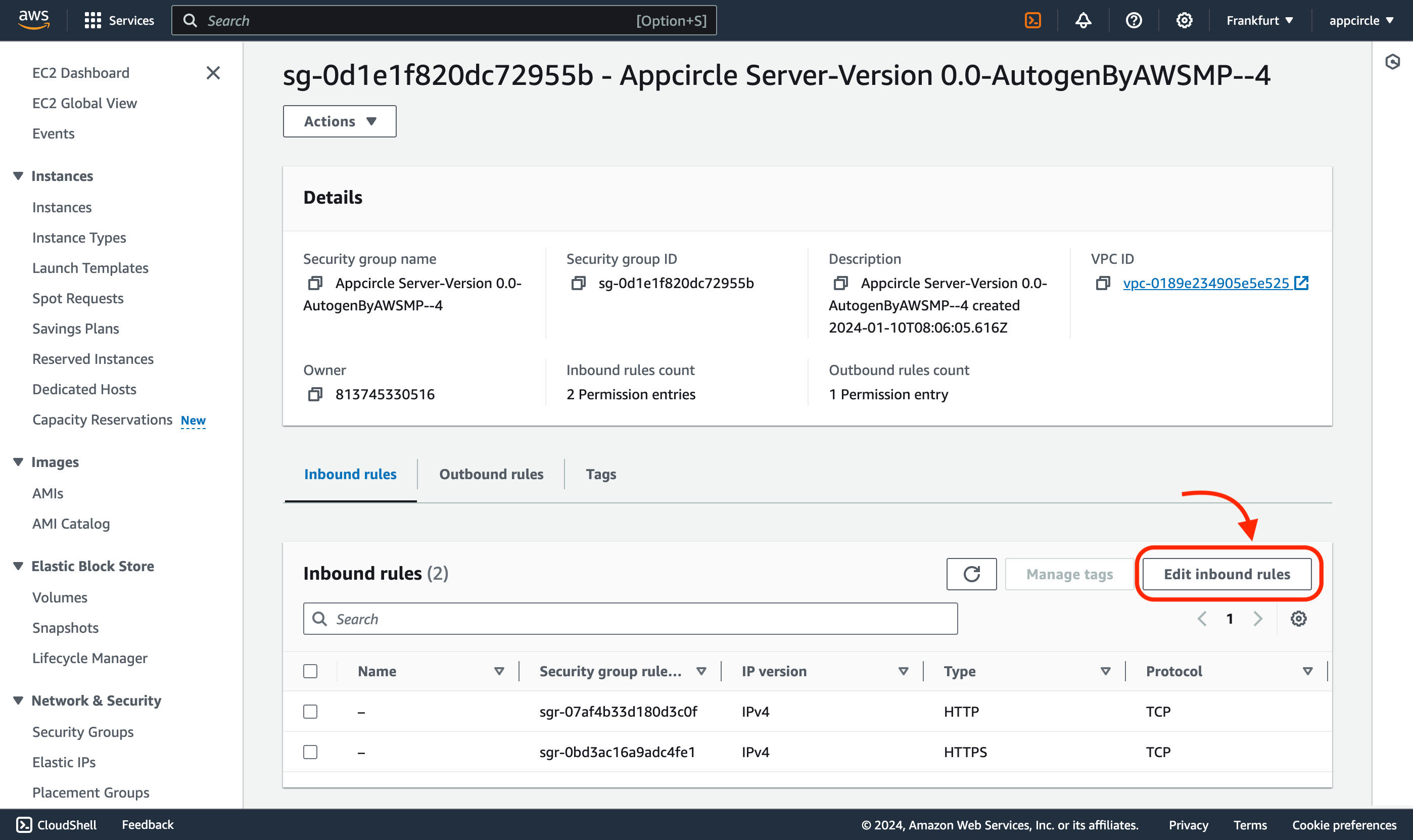This screenshot has height=840, width=1413.
Task: Sort by Security group rule column
Action: tap(701, 671)
